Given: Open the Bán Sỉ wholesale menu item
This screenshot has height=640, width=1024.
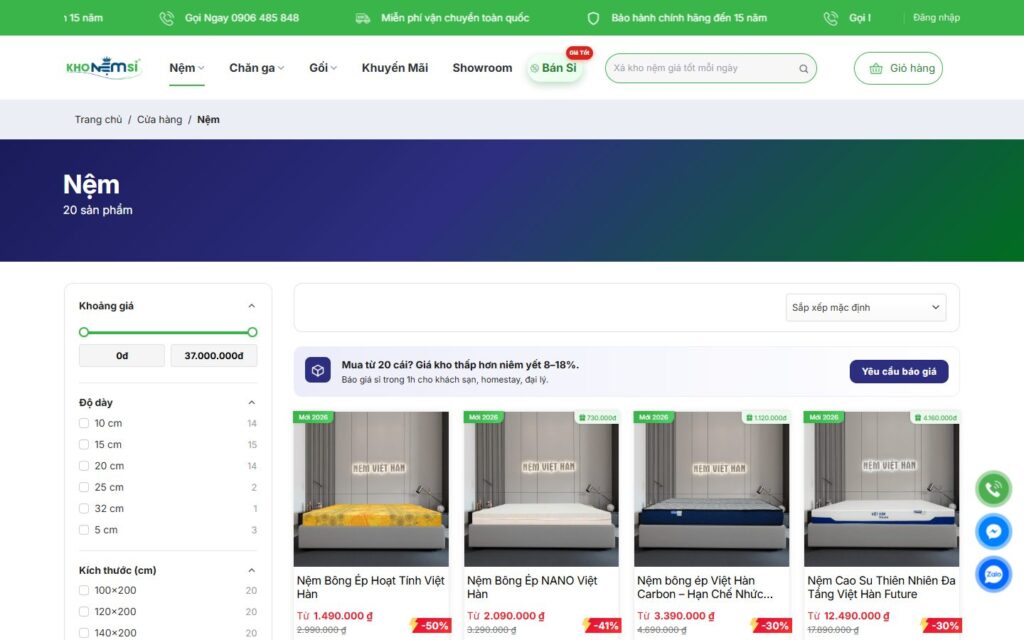Looking at the screenshot, I should point(554,68).
